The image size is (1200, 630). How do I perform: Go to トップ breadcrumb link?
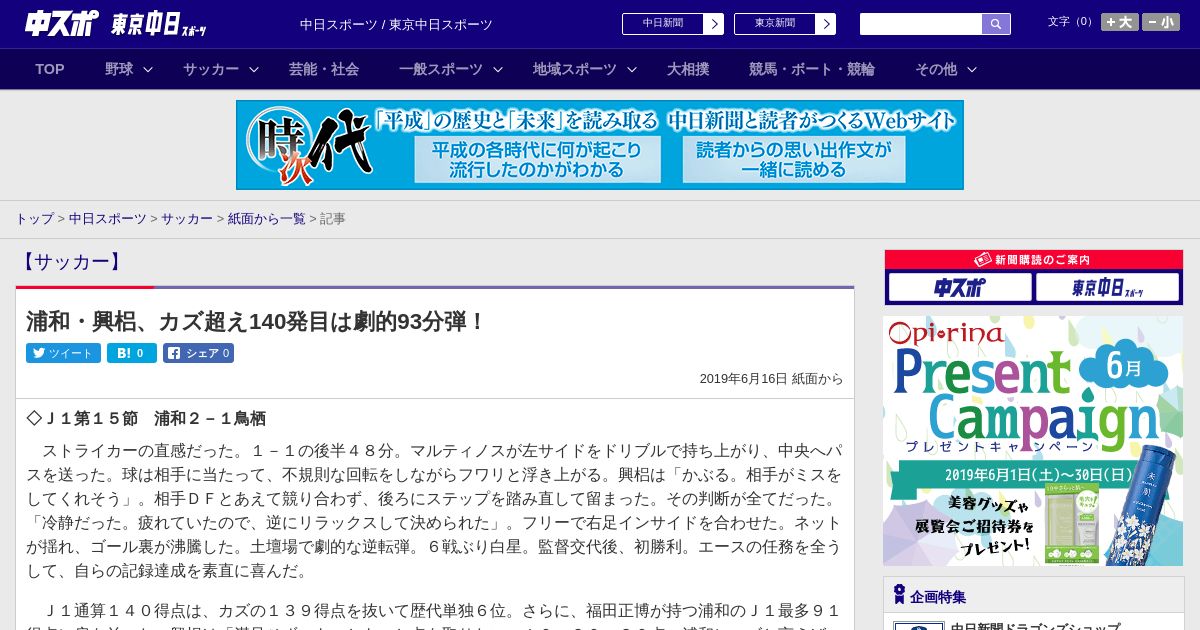34,218
